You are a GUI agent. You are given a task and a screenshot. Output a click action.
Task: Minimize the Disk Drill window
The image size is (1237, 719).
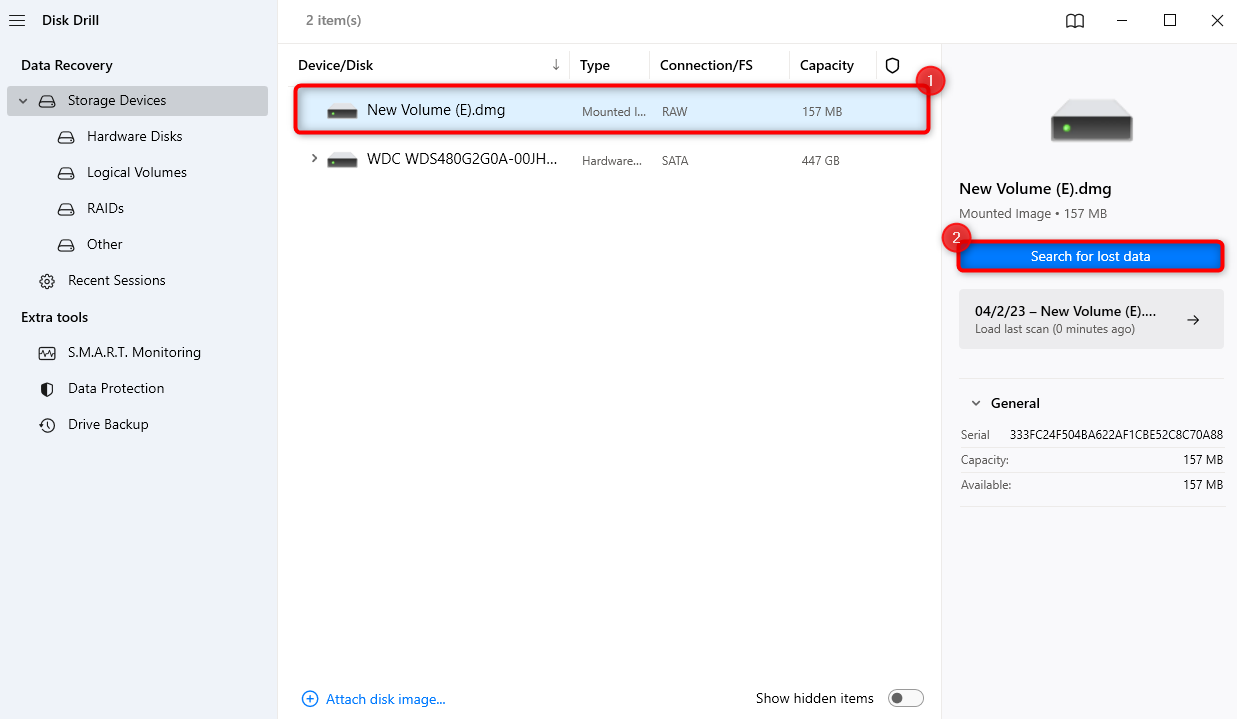pyautogui.click(x=1123, y=20)
